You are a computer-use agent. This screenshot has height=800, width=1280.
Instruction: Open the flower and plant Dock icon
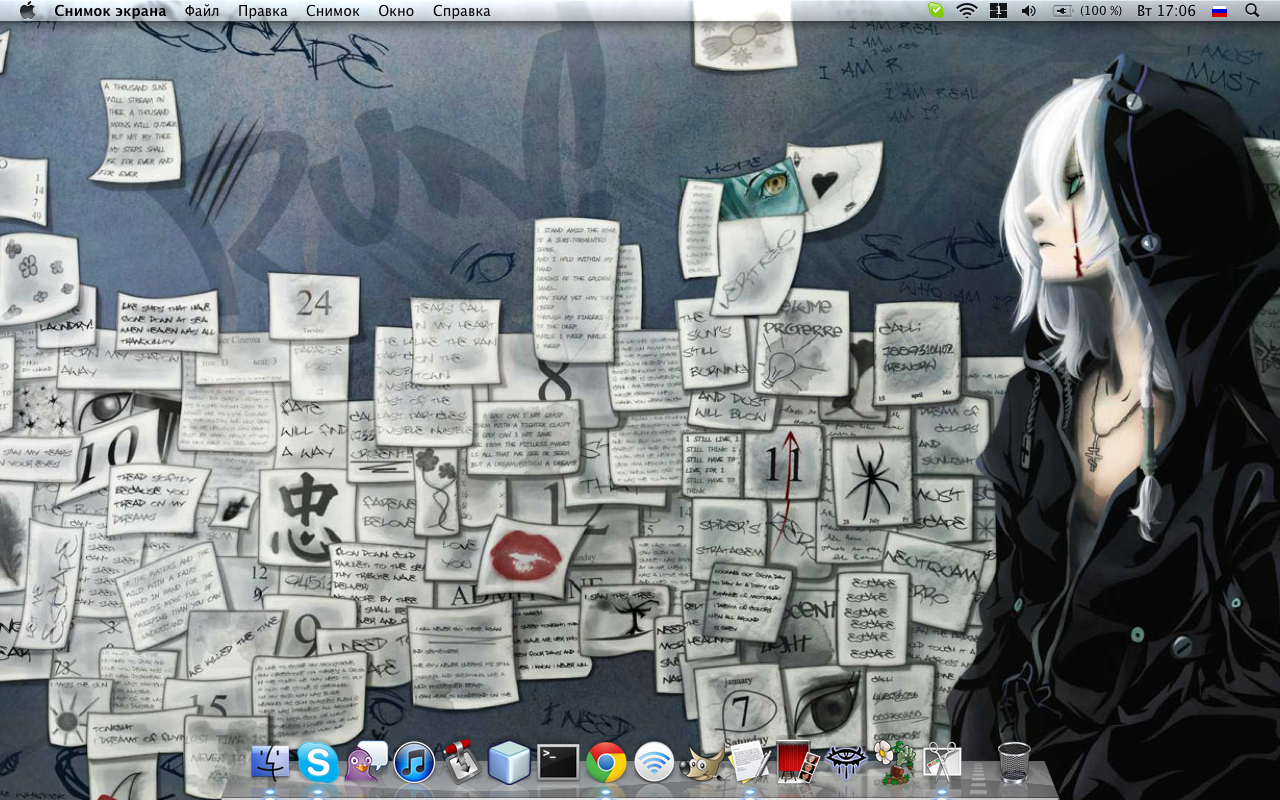pyautogui.click(x=894, y=764)
